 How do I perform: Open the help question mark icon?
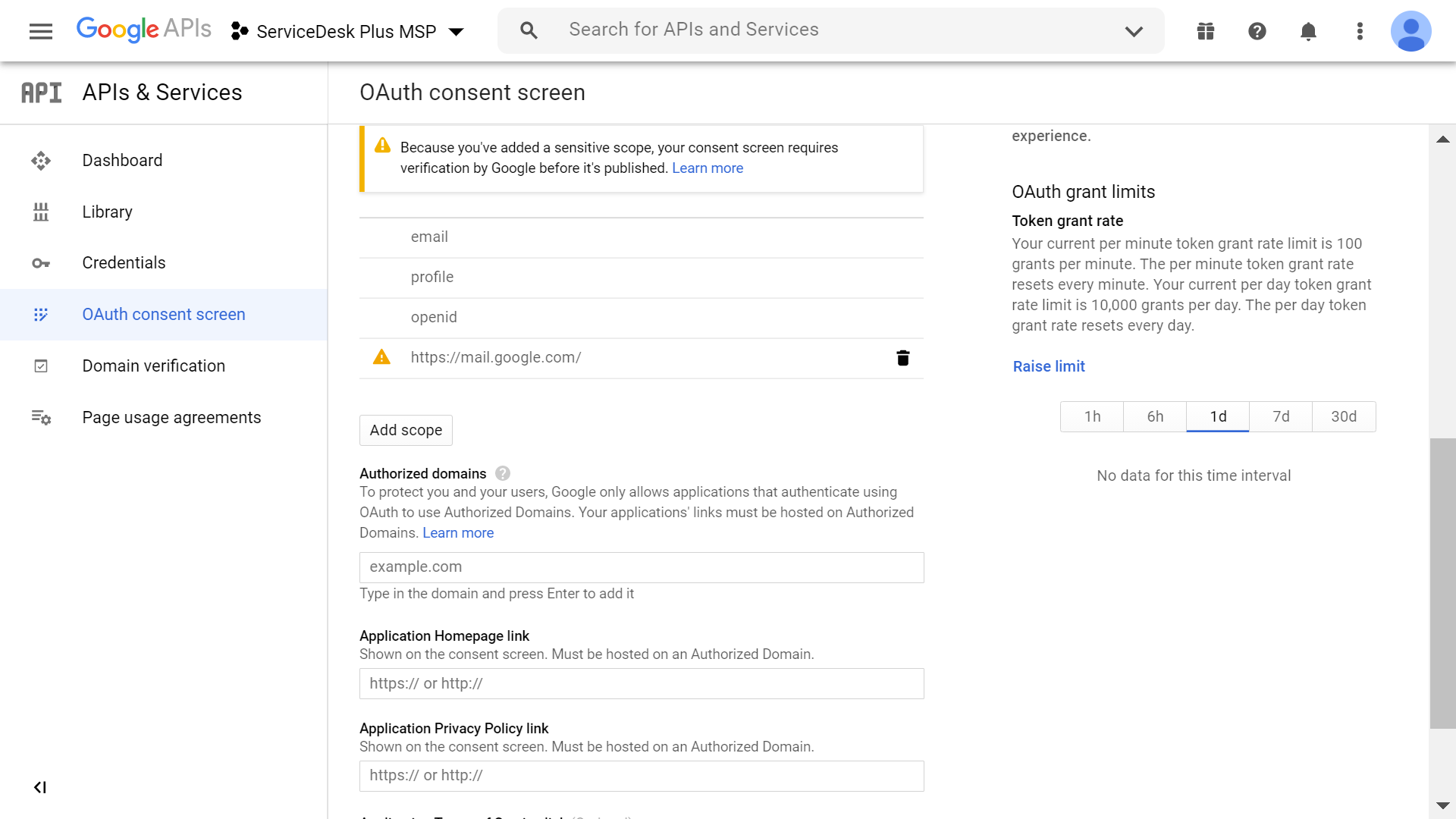pyautogui.click(x=1257, y=31)
